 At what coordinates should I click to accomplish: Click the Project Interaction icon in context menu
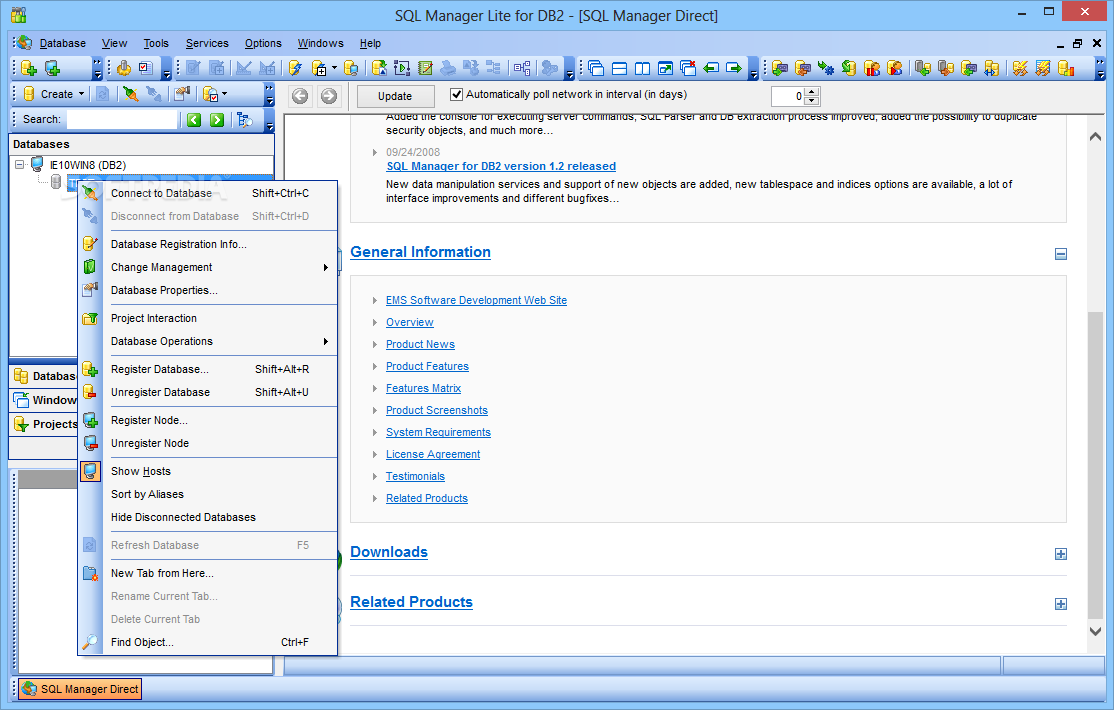tap(90, 318)
